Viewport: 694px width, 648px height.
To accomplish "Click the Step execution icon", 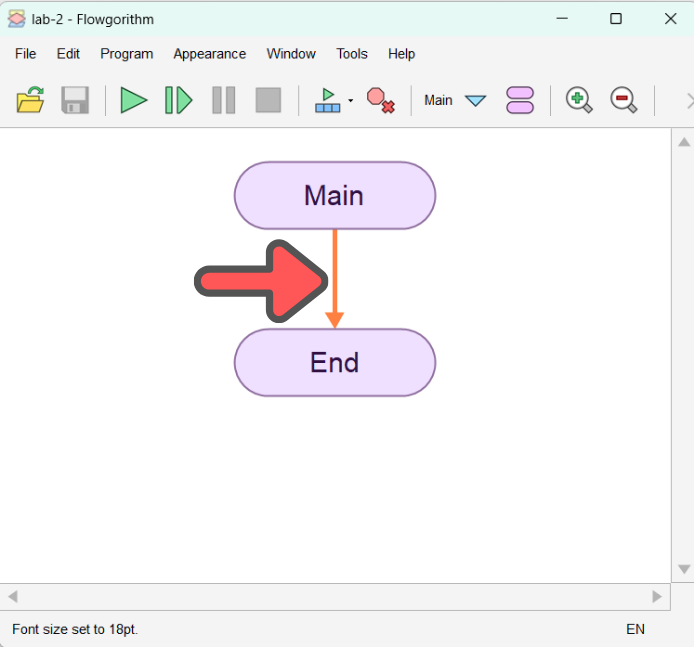I will 178,100.
